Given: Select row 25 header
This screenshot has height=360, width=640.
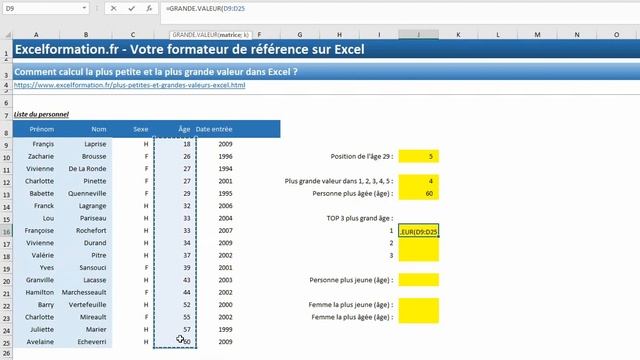Looking at the screenshot, I should pos(7,343).
